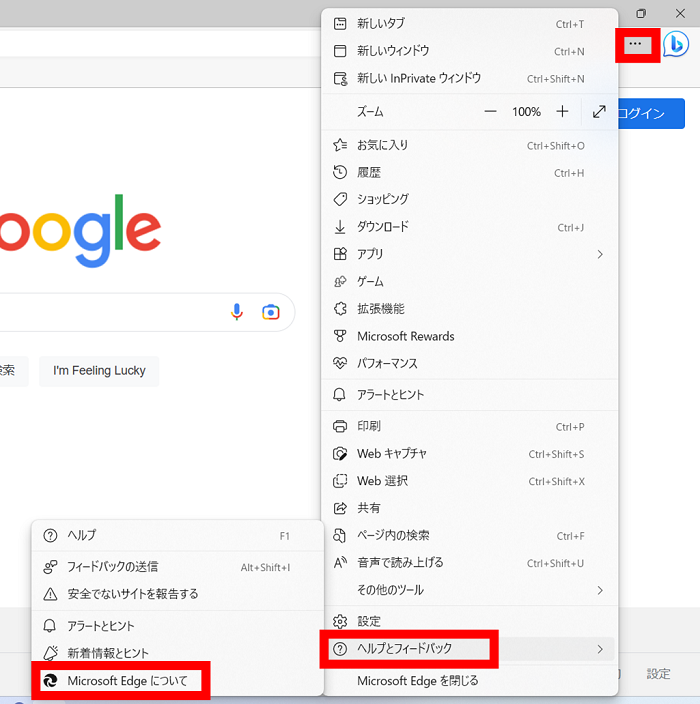Expand the アプリ submenu
Image resolution: width=700 pixels, height=704 pixels.
(470, 254)
